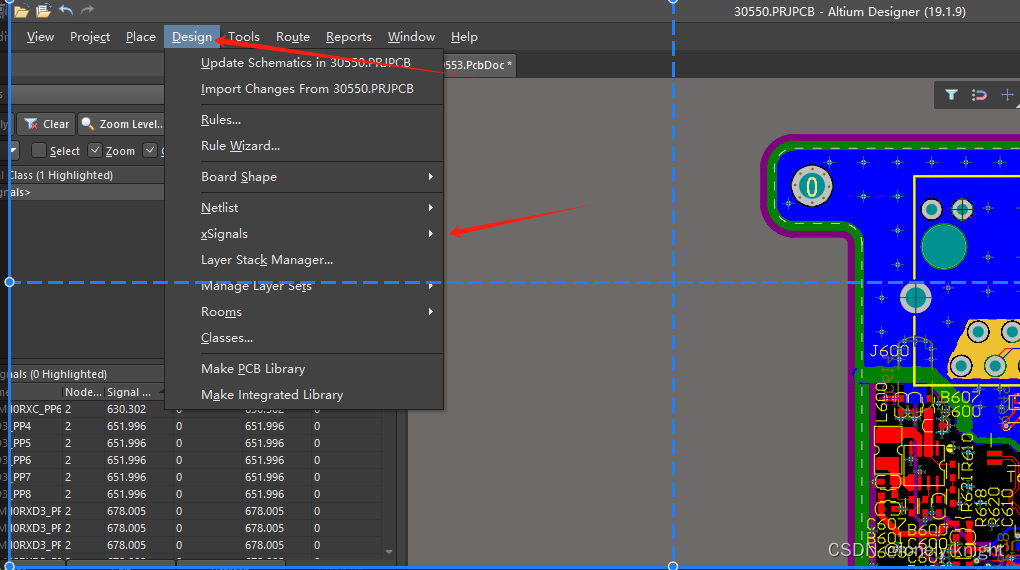Select the Class (1 Highlighted) section header

[x=82, y=175]
